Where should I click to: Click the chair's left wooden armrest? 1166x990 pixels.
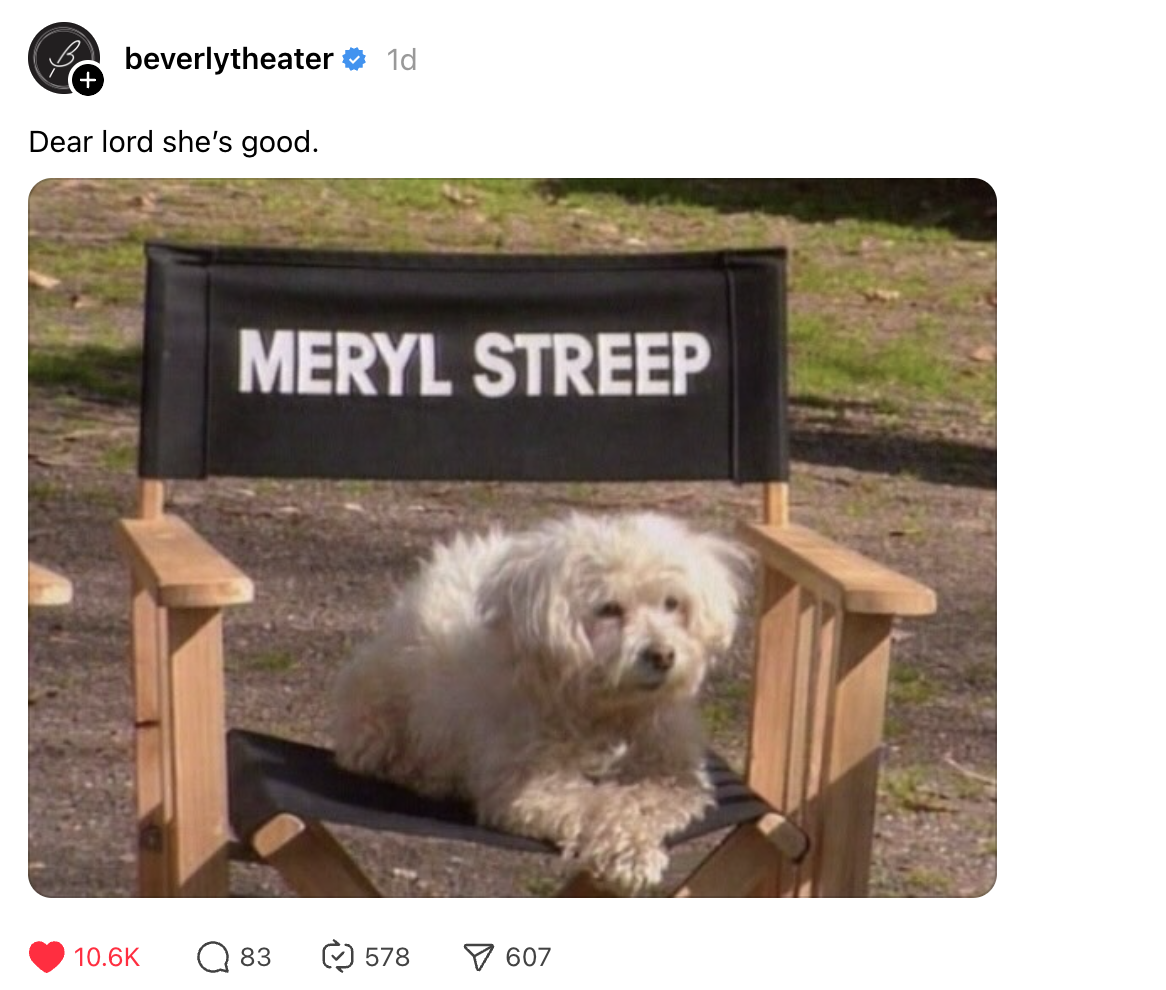tap(185, 562)
